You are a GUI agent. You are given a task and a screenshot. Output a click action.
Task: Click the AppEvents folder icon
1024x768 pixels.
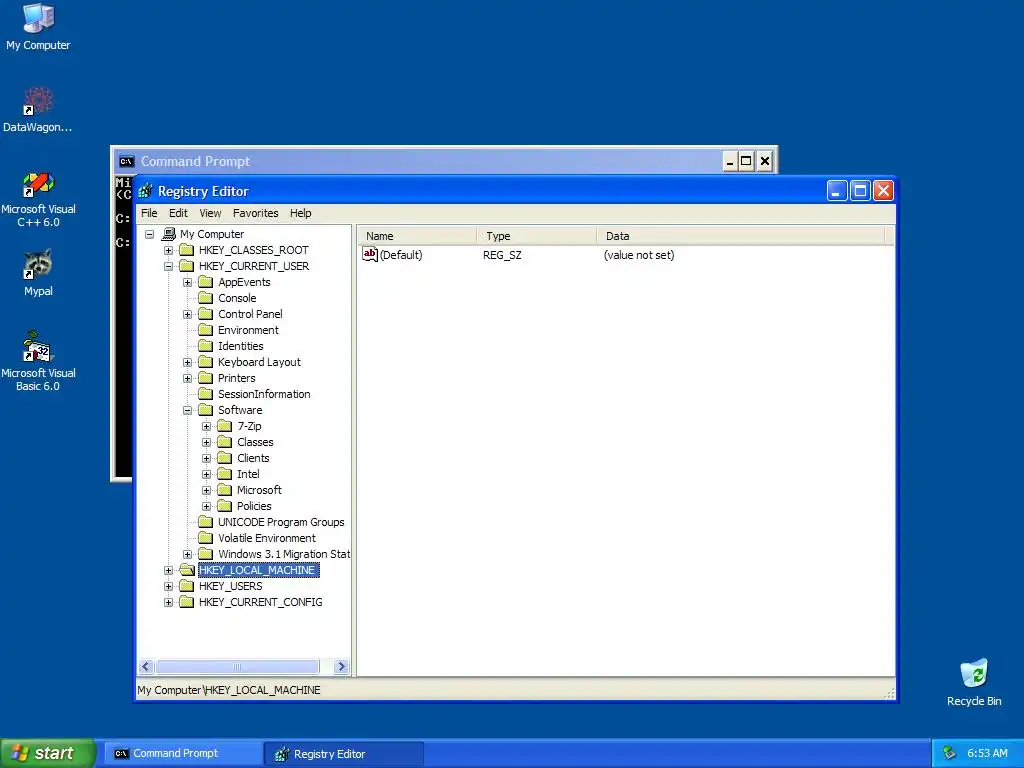point(206,282)
